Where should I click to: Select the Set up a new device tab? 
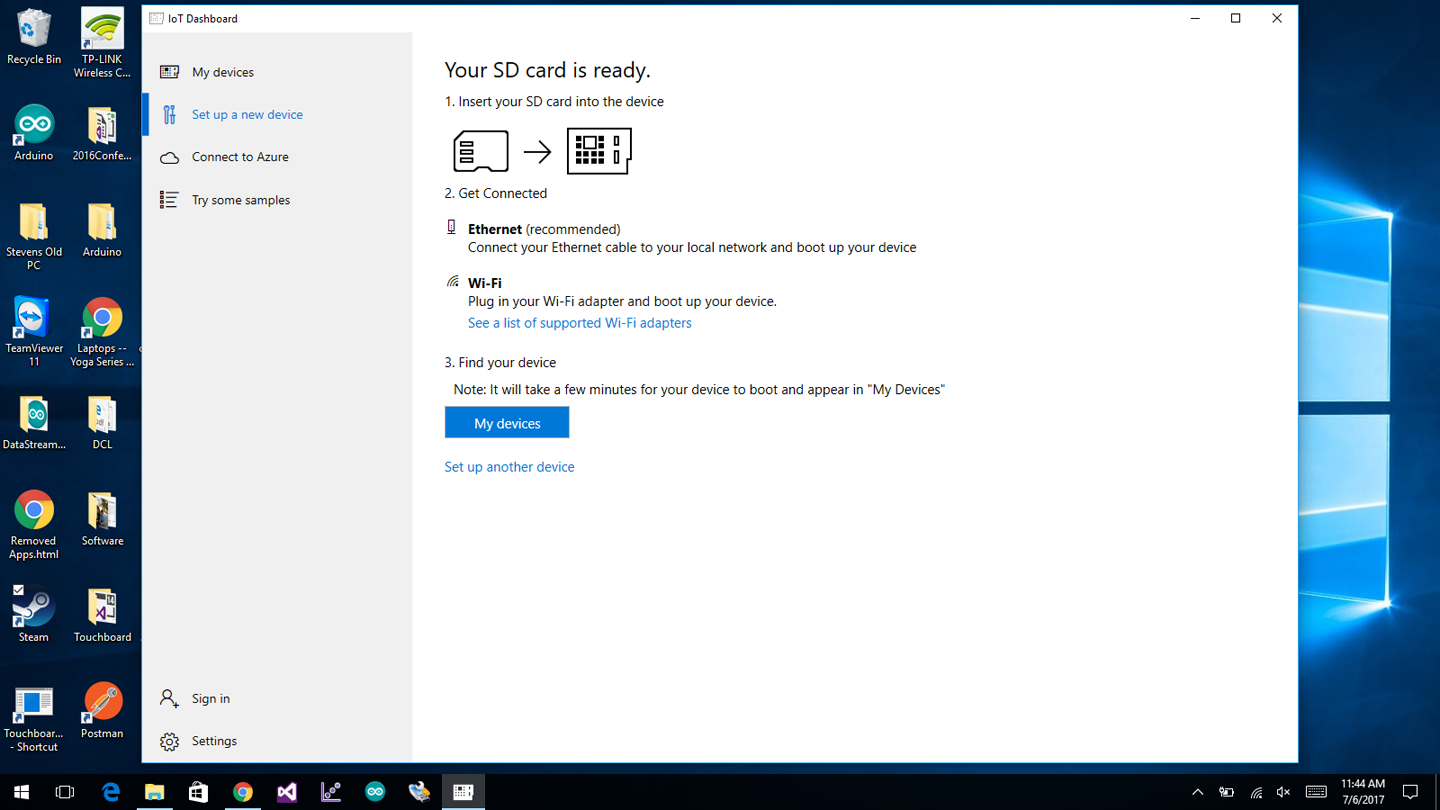(x=247, y=115)
